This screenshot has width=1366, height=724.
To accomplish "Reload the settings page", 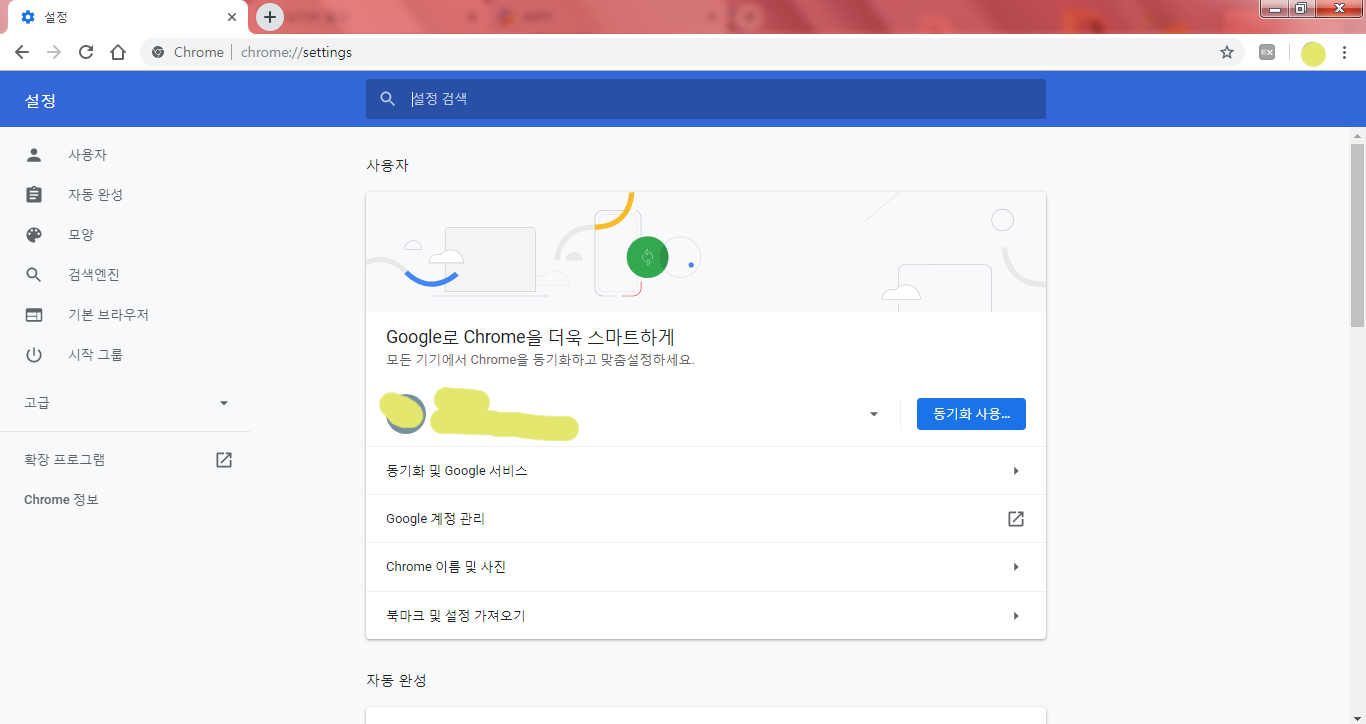I will point(86,52).
